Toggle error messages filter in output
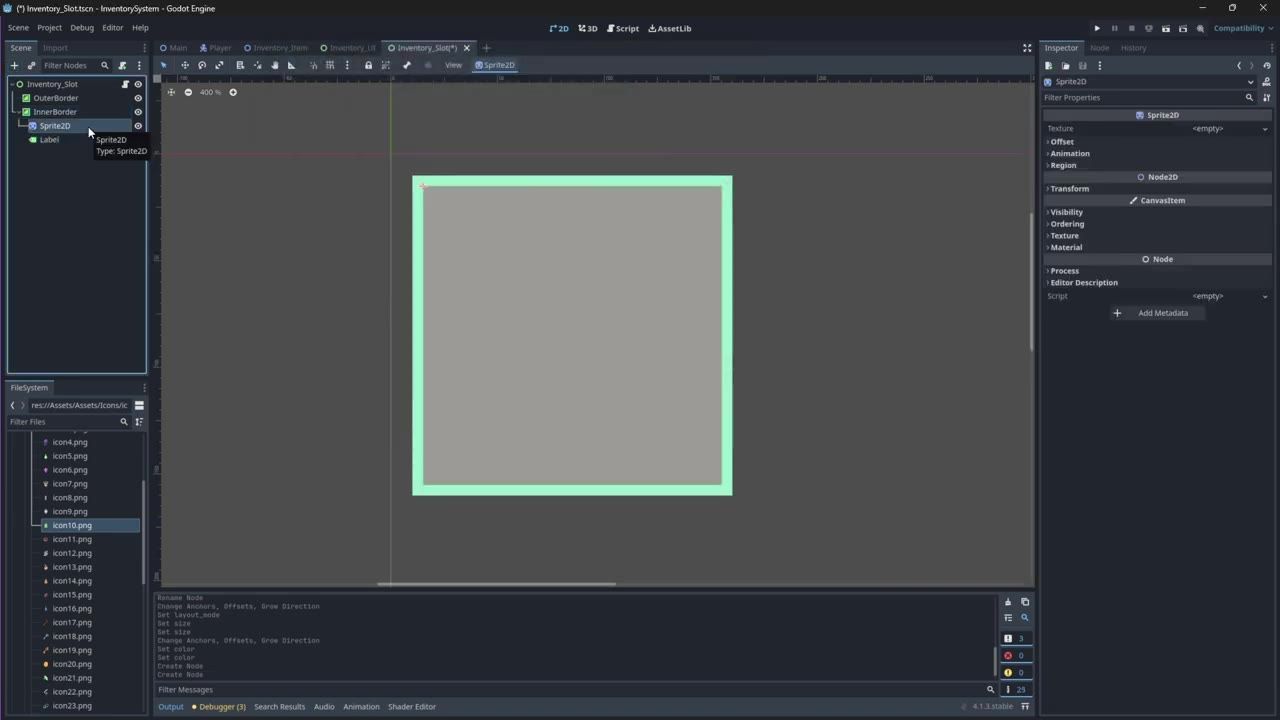Screen dimensions: 1280x720 1015,656
